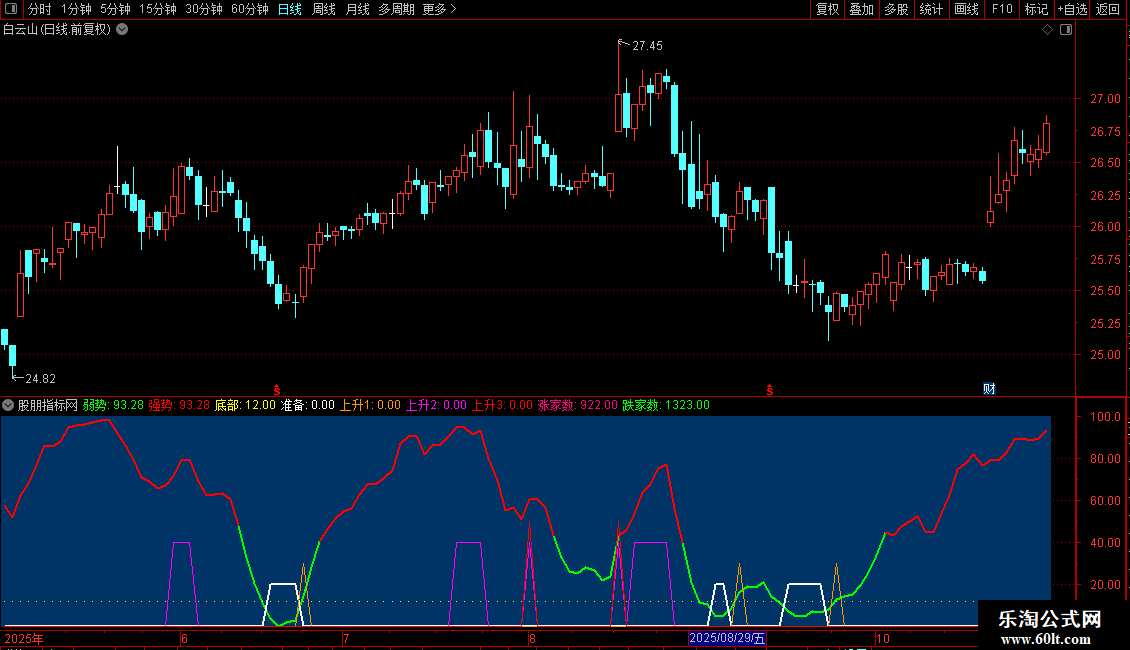Click the 准备: 0.00 value

[x=308, y=405]
